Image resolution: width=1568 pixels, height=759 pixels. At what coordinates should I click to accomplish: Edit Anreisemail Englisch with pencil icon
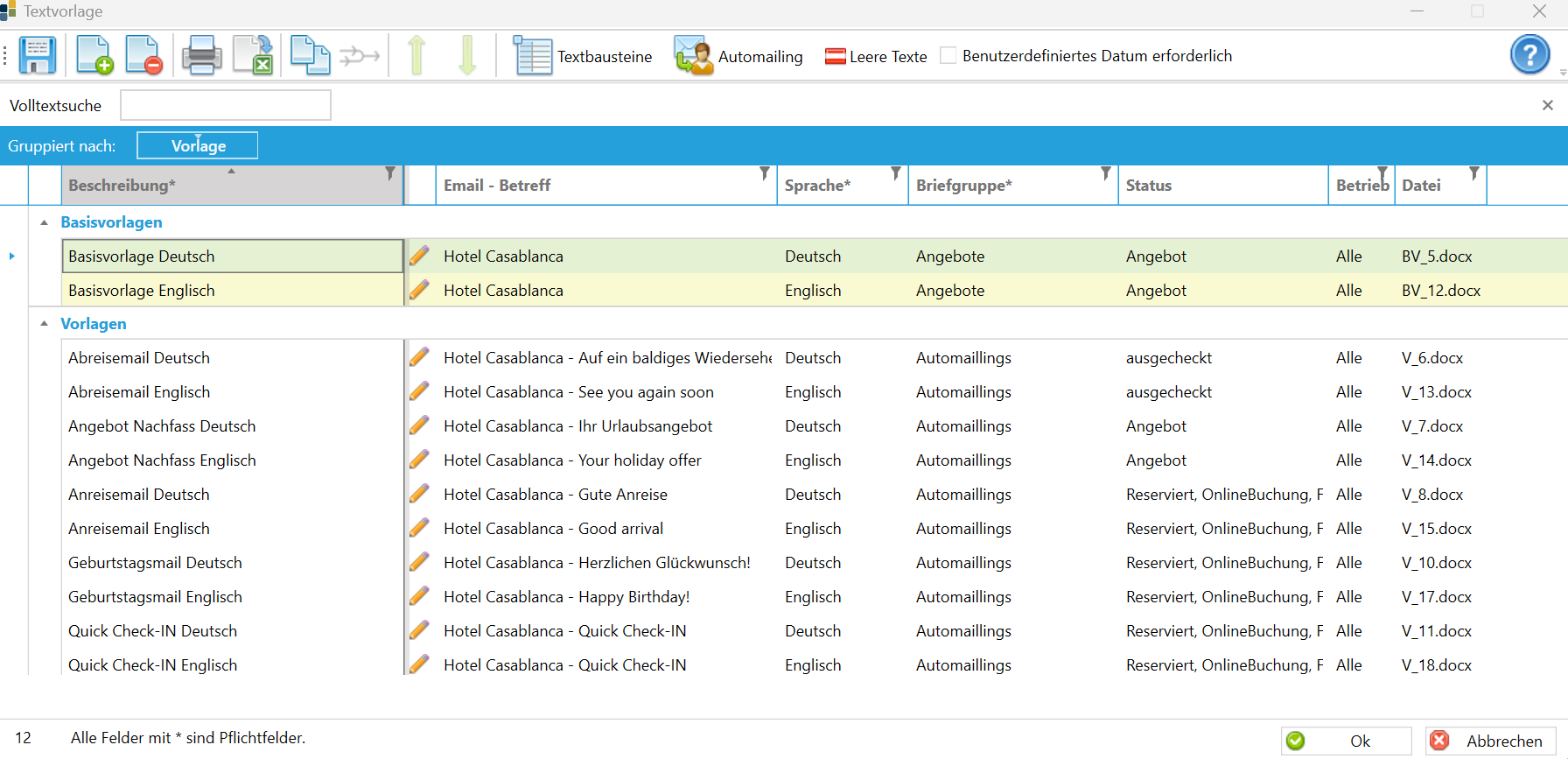point(420,528)
